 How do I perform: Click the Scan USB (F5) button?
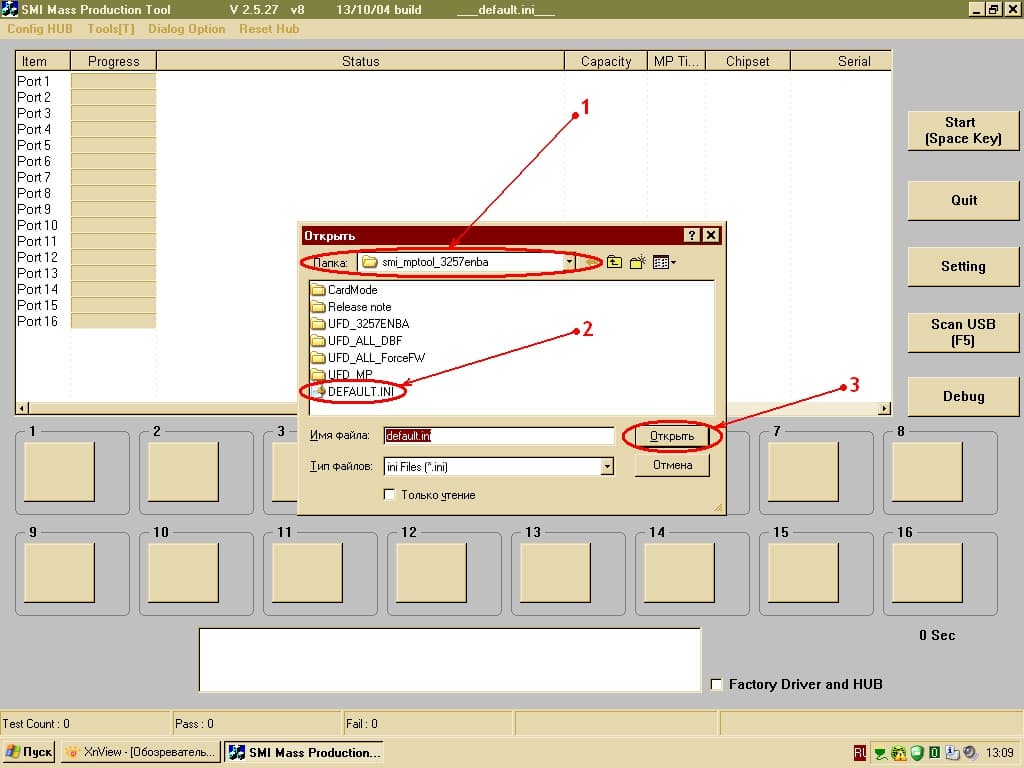(x=963, y=332)
